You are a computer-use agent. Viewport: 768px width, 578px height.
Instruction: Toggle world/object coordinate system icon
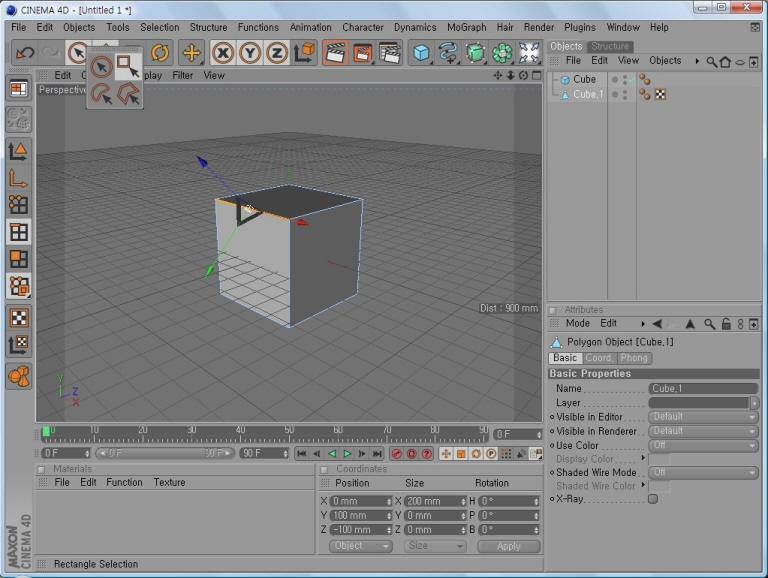click(x=304, y=52)
